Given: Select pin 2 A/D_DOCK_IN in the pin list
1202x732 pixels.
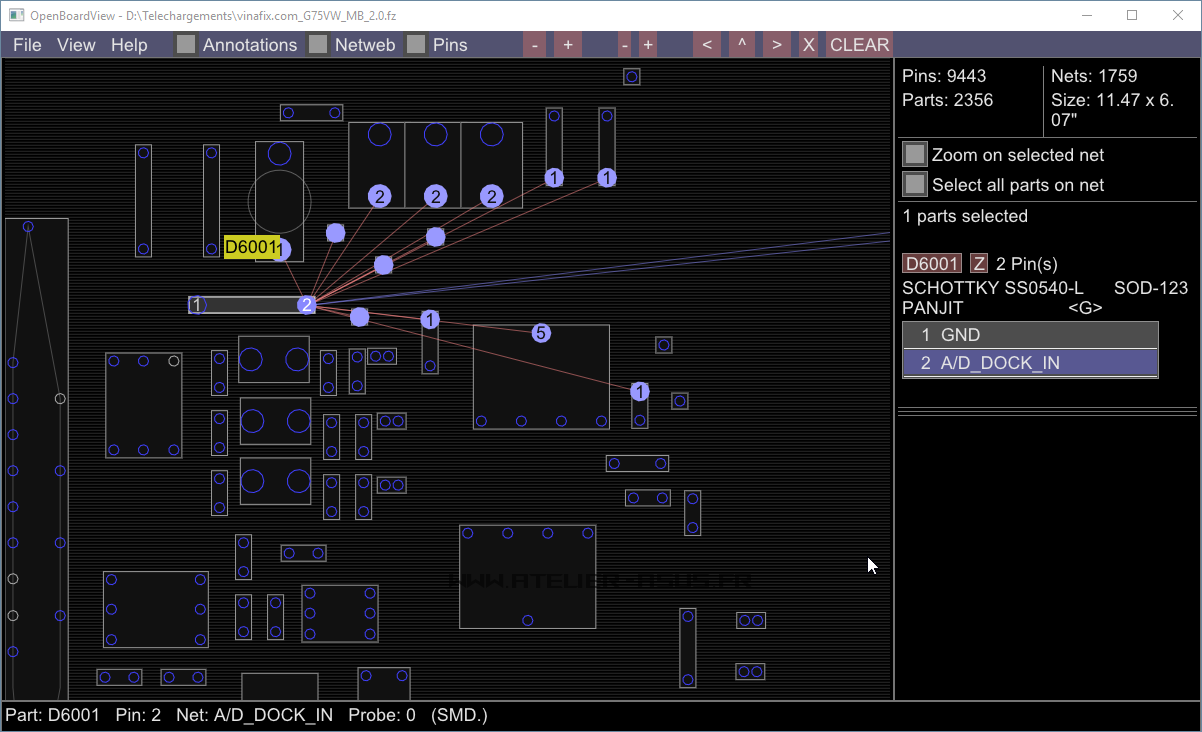Looking at the screenshot, I should point(1030,363).
